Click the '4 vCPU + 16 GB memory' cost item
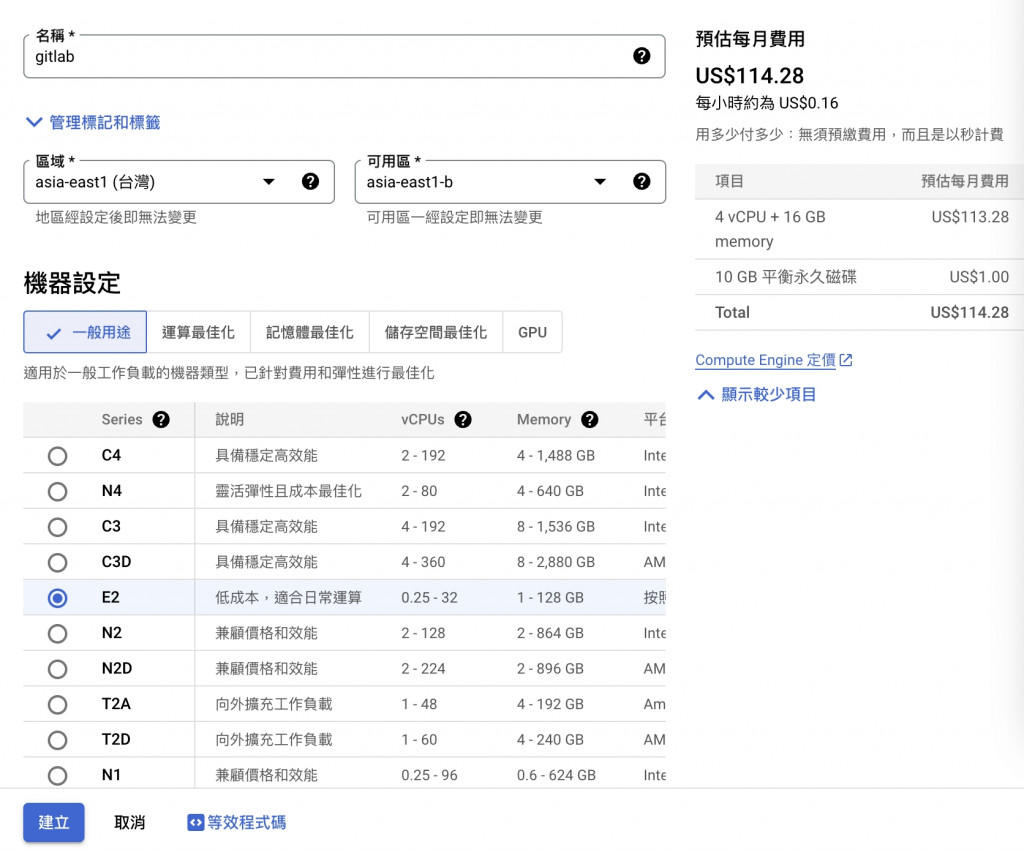The height and width of the screenshot is (850, 1024). [770, 229]
